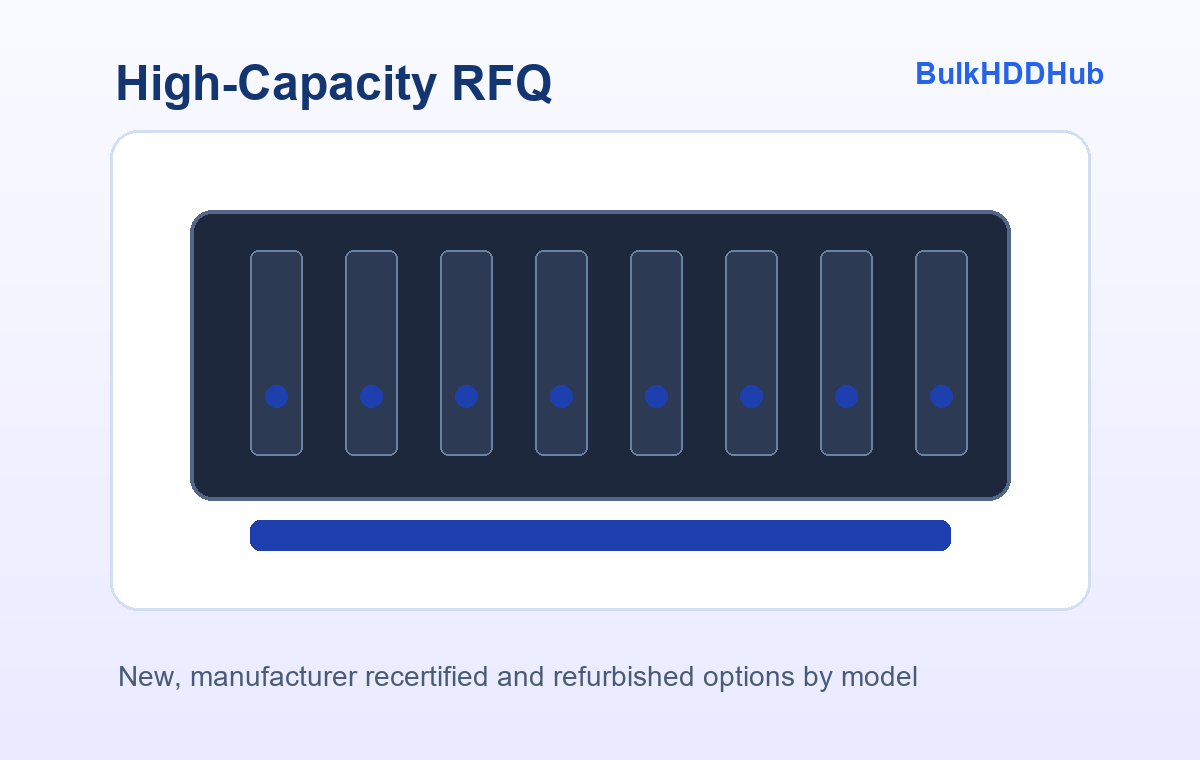1200x760 pixels.
Task: Select the upper part of the second drive bay slot
Action: (371, 310)
